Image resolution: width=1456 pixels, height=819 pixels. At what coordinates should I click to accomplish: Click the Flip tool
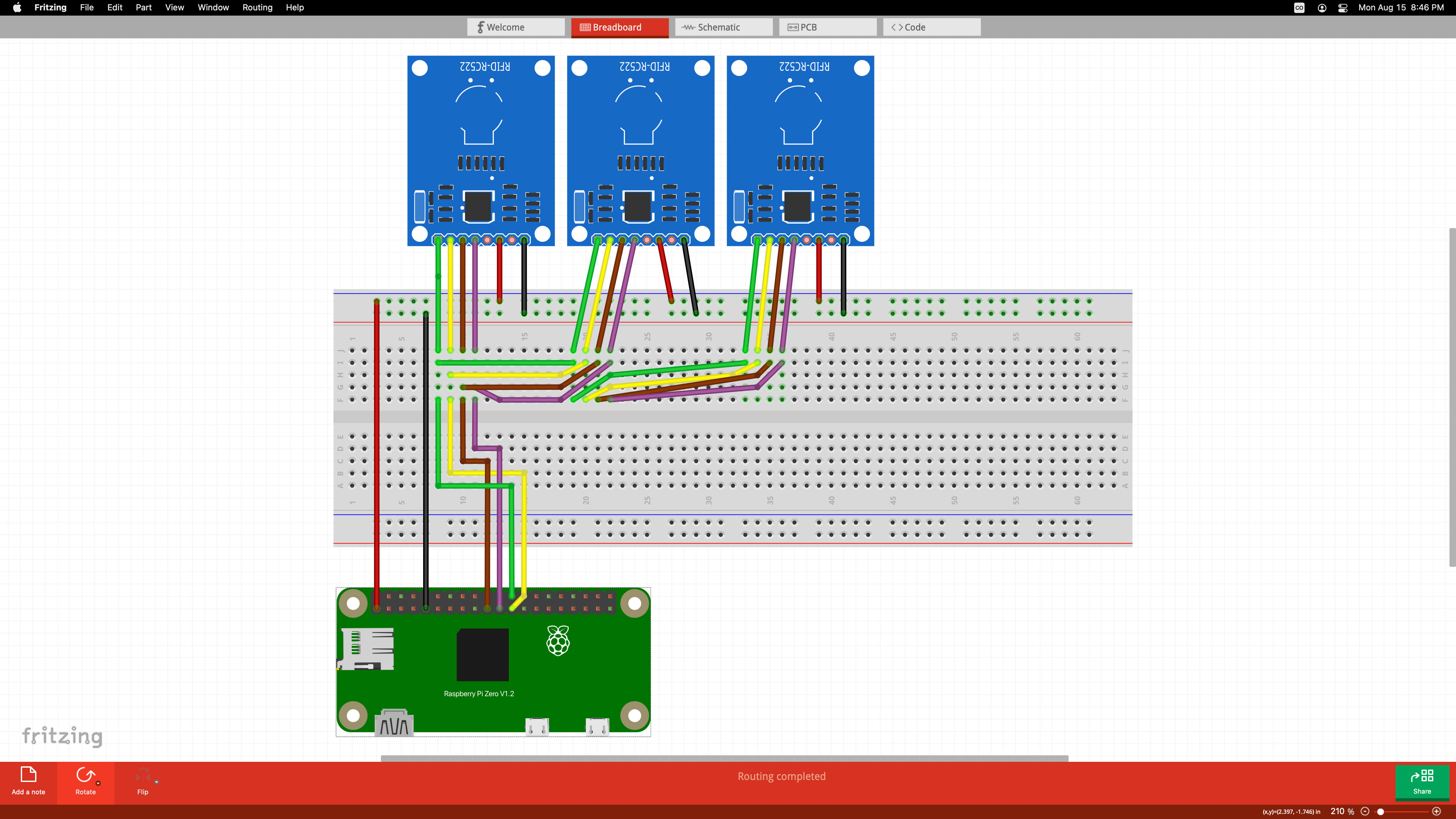142,781
